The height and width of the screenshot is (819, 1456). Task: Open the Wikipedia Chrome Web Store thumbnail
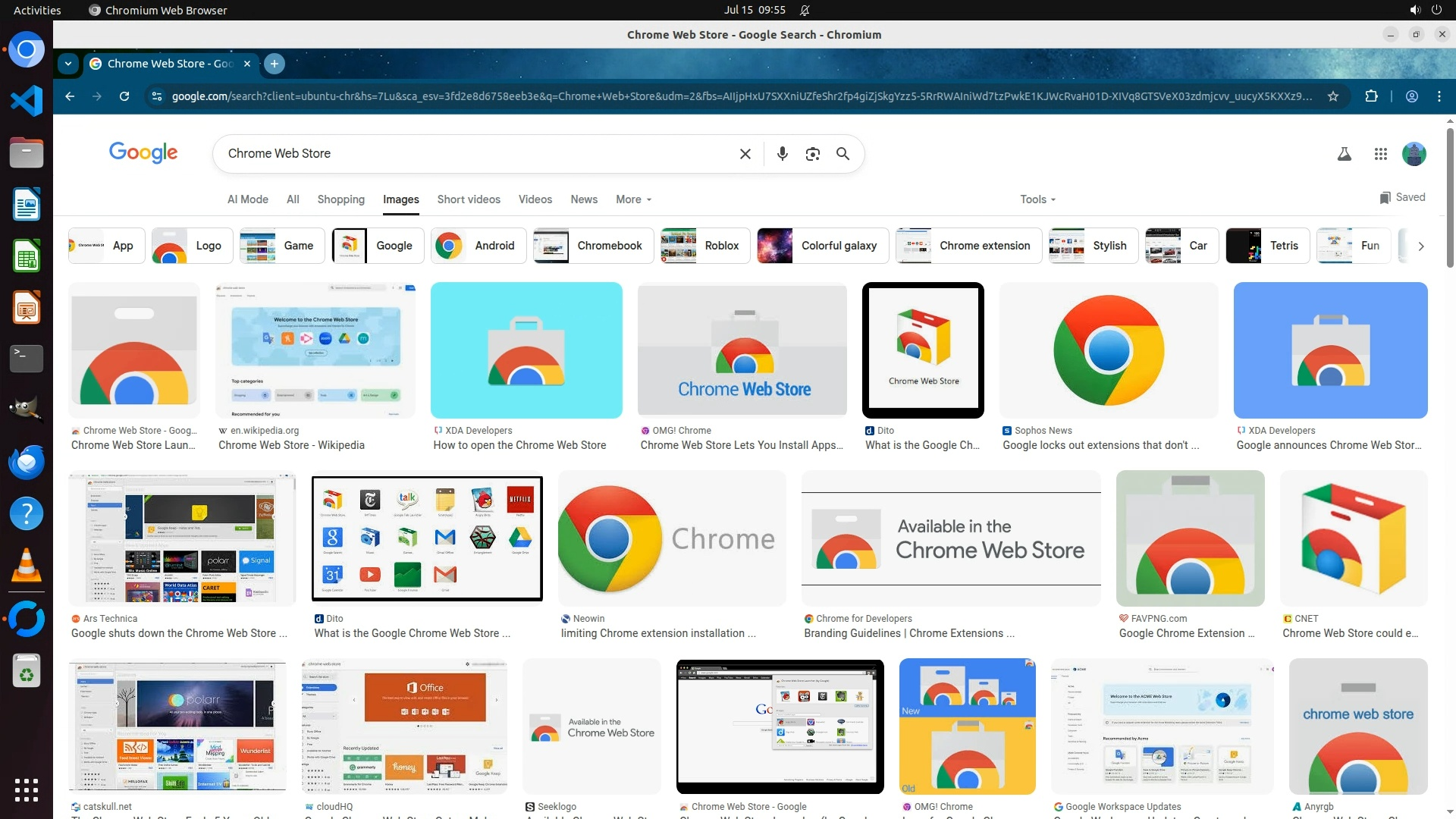315,350
